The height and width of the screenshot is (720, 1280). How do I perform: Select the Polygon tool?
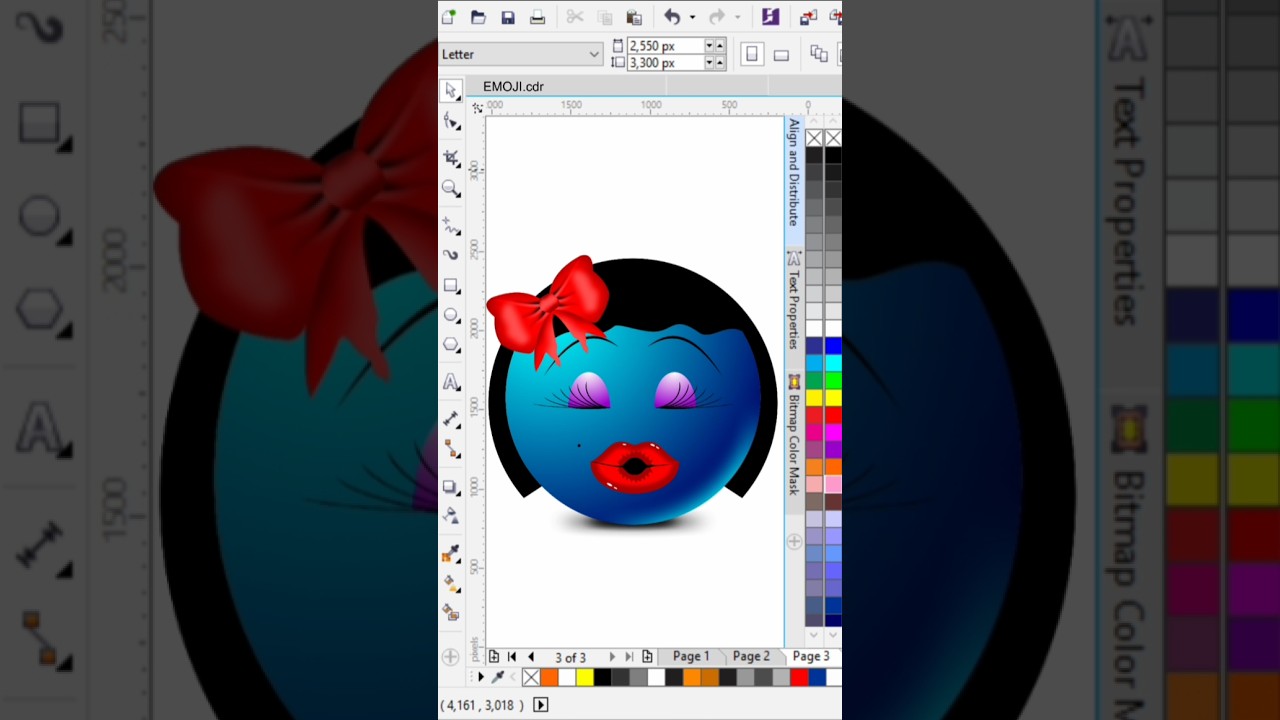451,345
